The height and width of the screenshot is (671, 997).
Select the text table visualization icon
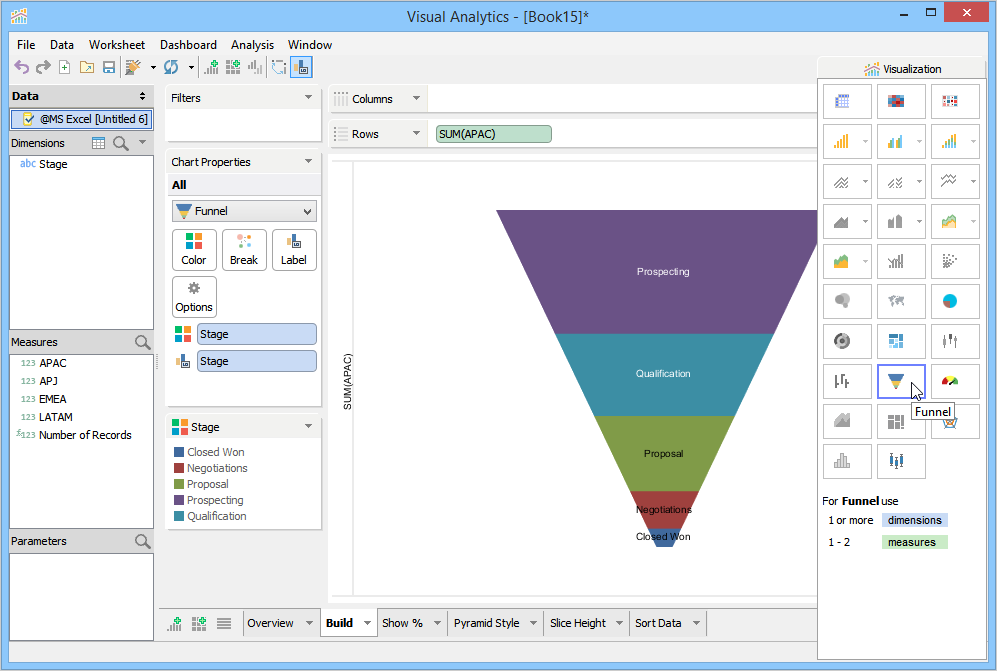(847, 100)
